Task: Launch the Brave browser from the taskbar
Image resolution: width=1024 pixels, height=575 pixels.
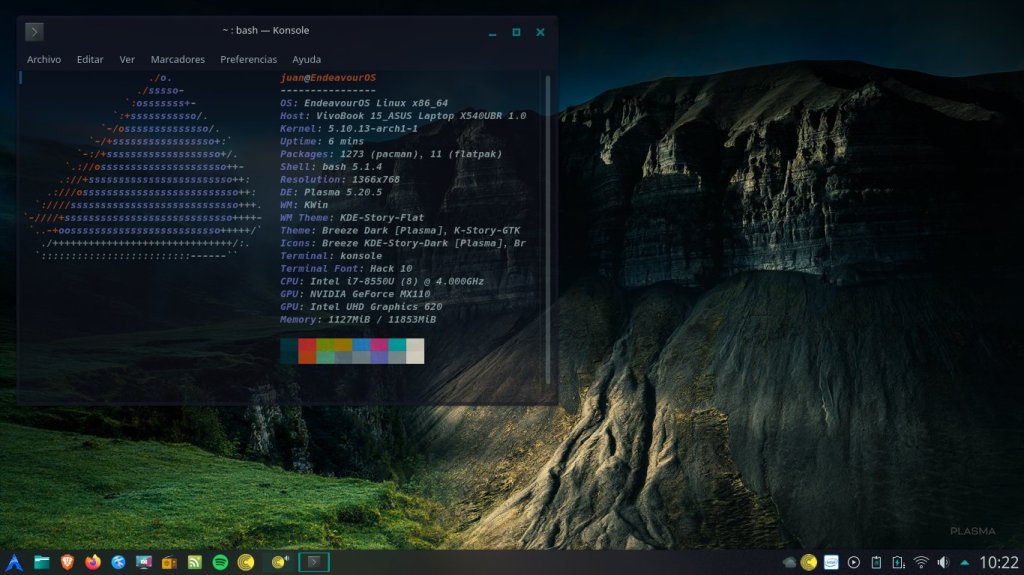Action: click(x=68, y=562)
